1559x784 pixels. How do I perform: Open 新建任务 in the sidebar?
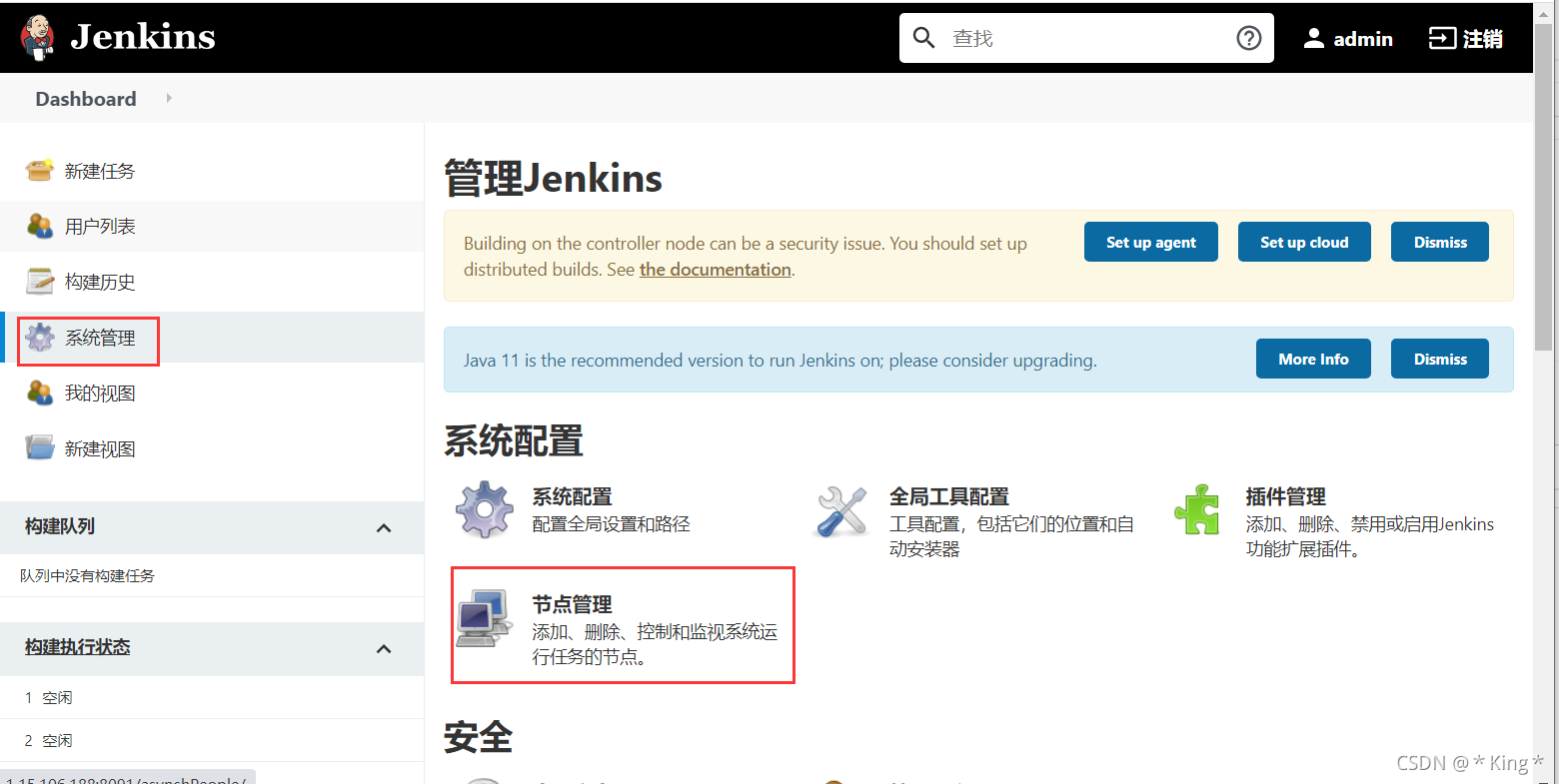(x=100, y=171)
